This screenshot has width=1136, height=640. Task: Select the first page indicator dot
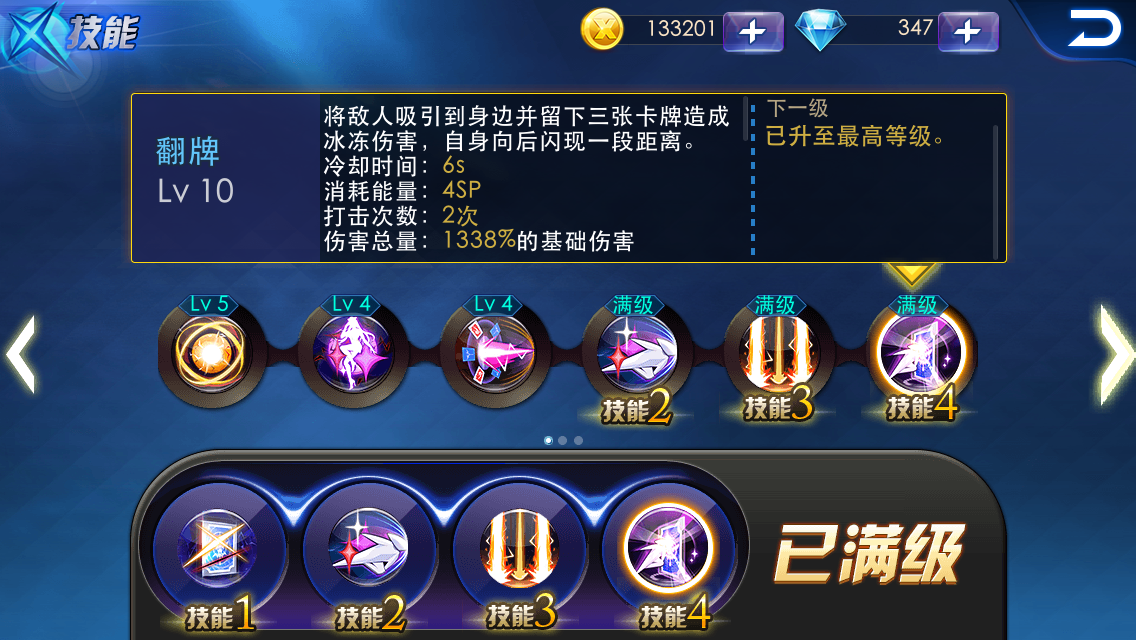coord(548,440)
